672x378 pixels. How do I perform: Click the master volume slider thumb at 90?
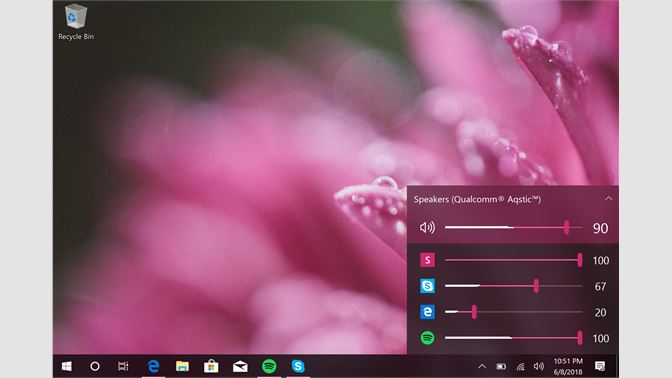coord(567,228)
